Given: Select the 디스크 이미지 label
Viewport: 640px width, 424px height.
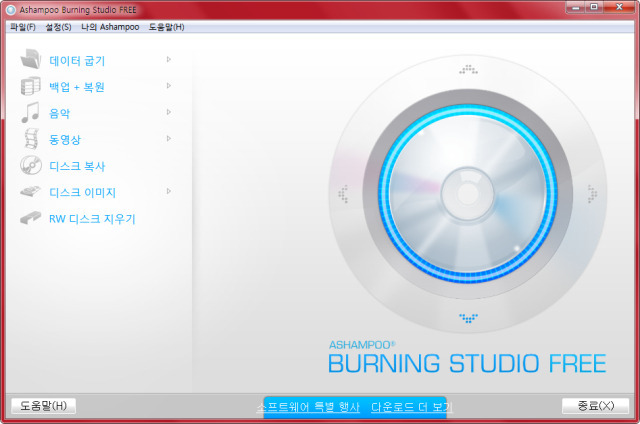Looking at the screenshot, I should click(x=82, y=192).
